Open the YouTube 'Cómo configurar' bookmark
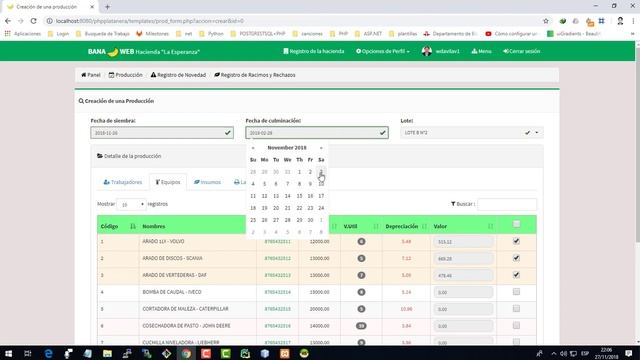640x360 pixels. (511, 33)
